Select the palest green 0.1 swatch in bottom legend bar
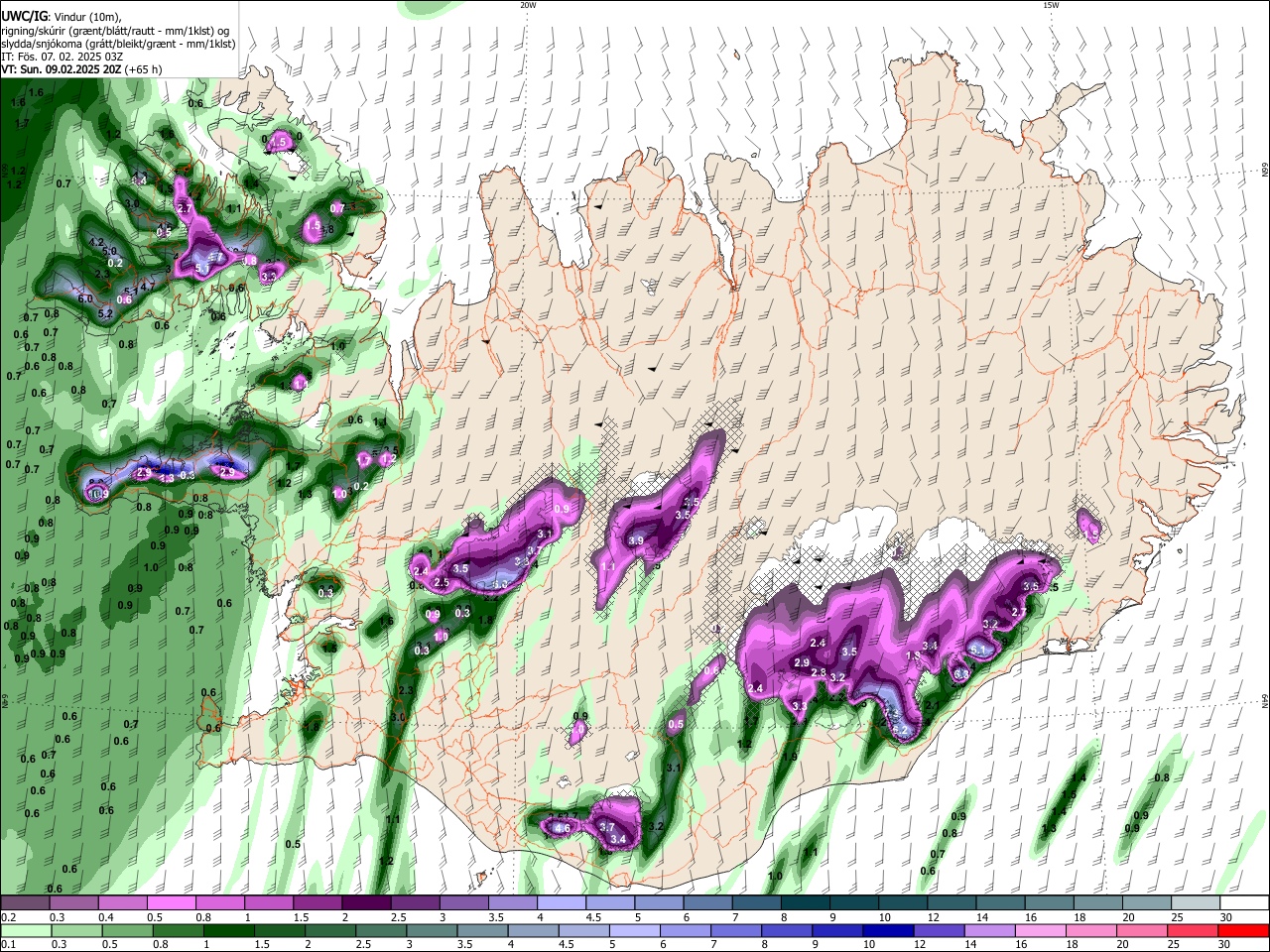Screen dimensions: 1270x952 [x=26, y=930]
